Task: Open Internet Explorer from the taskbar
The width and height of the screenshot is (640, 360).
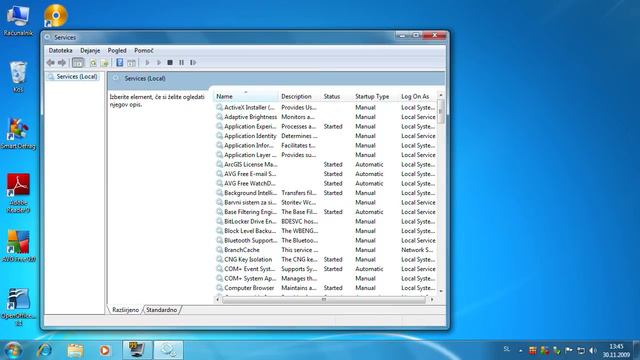Action: click(x=44, y=350)
